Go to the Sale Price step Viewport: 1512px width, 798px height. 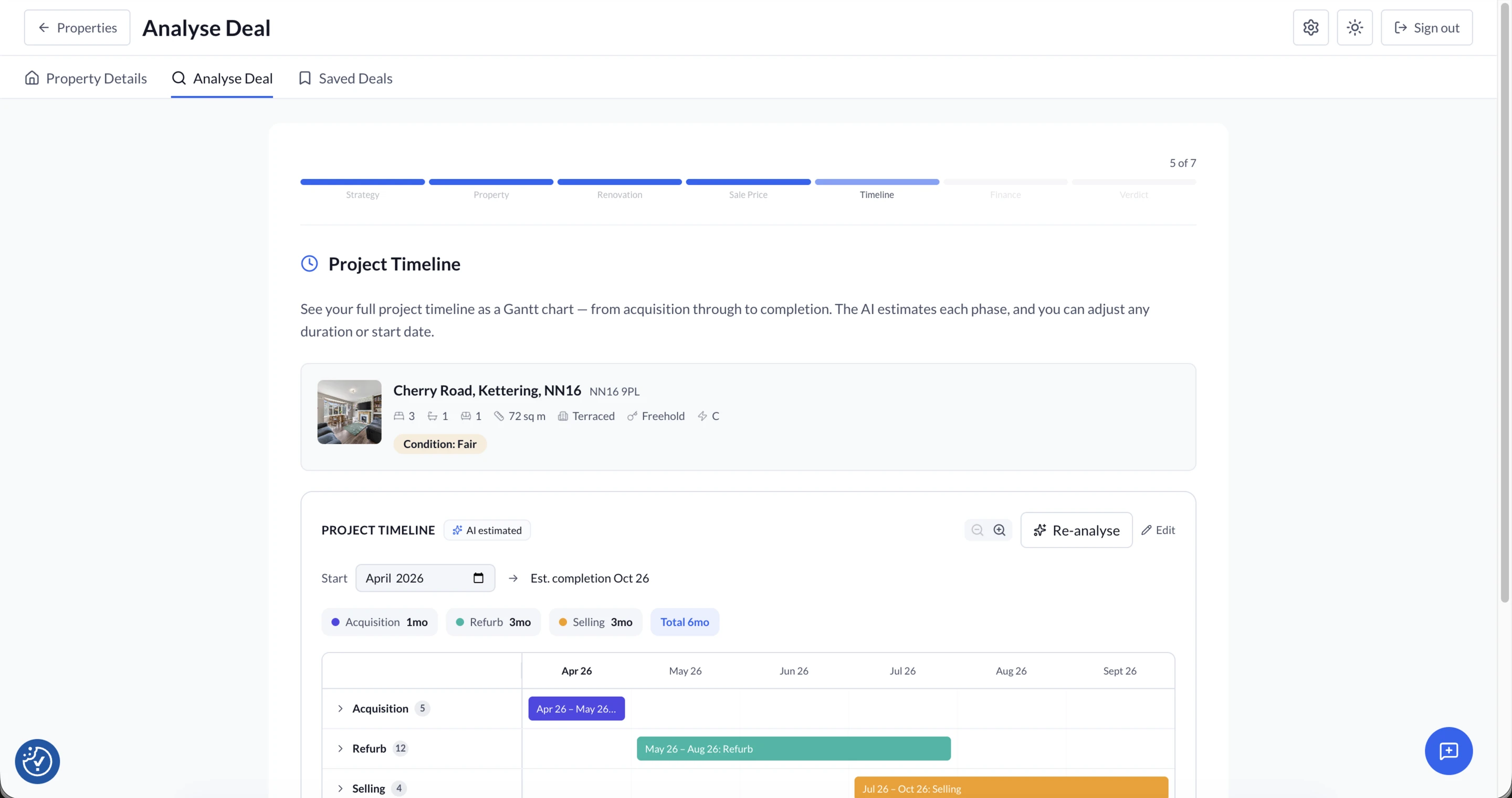pyautogui.click(x=748, y=189)
